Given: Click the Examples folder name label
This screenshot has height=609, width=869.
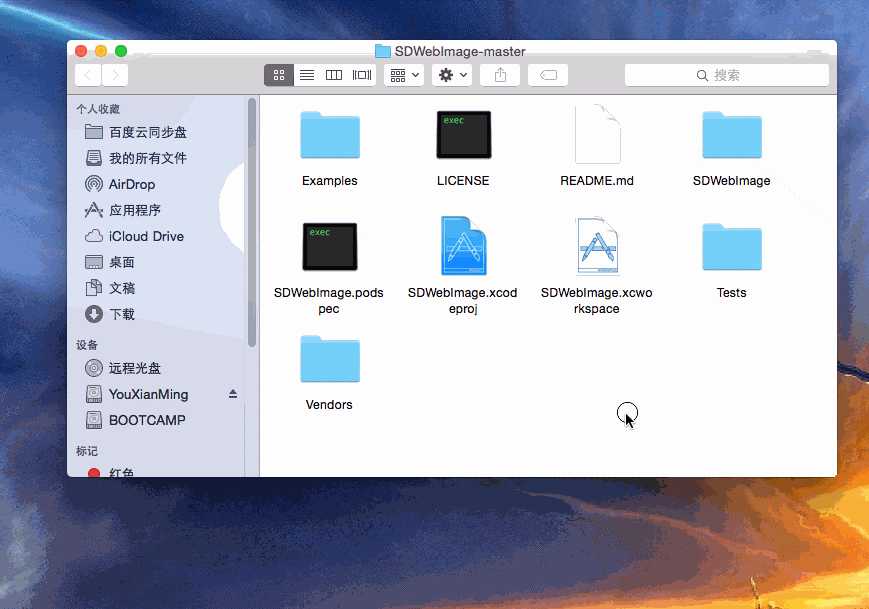Looking at the screenshot, I should click(330, 181).
